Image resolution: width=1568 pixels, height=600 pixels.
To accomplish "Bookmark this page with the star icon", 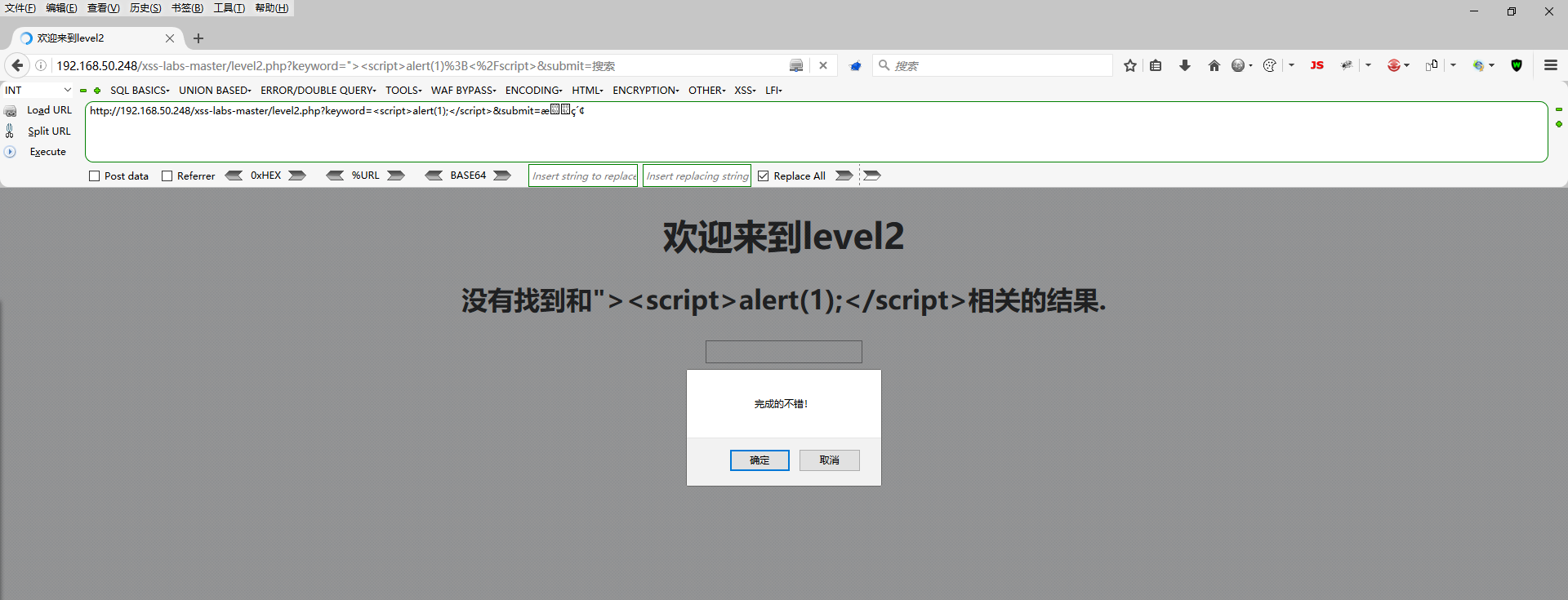I will (1130, 65).
